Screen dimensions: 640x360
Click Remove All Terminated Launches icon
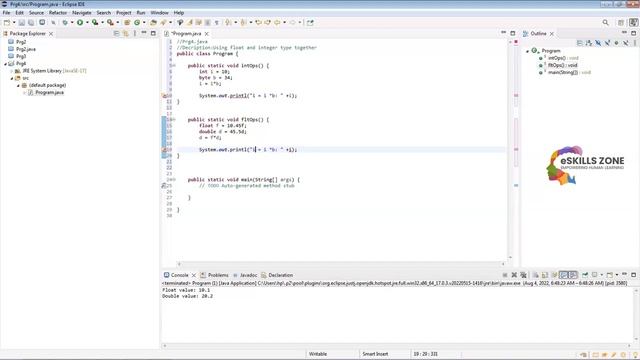[524, 275]
